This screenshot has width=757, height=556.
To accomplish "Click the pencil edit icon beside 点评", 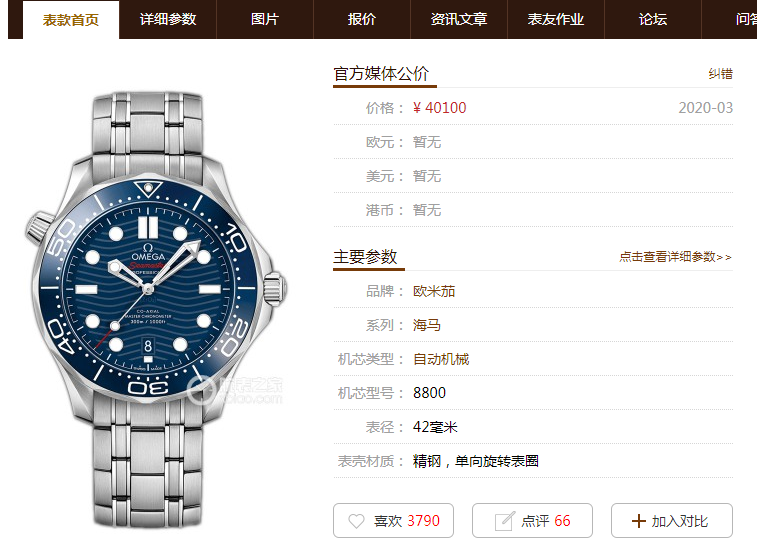I will pos(505,521).
